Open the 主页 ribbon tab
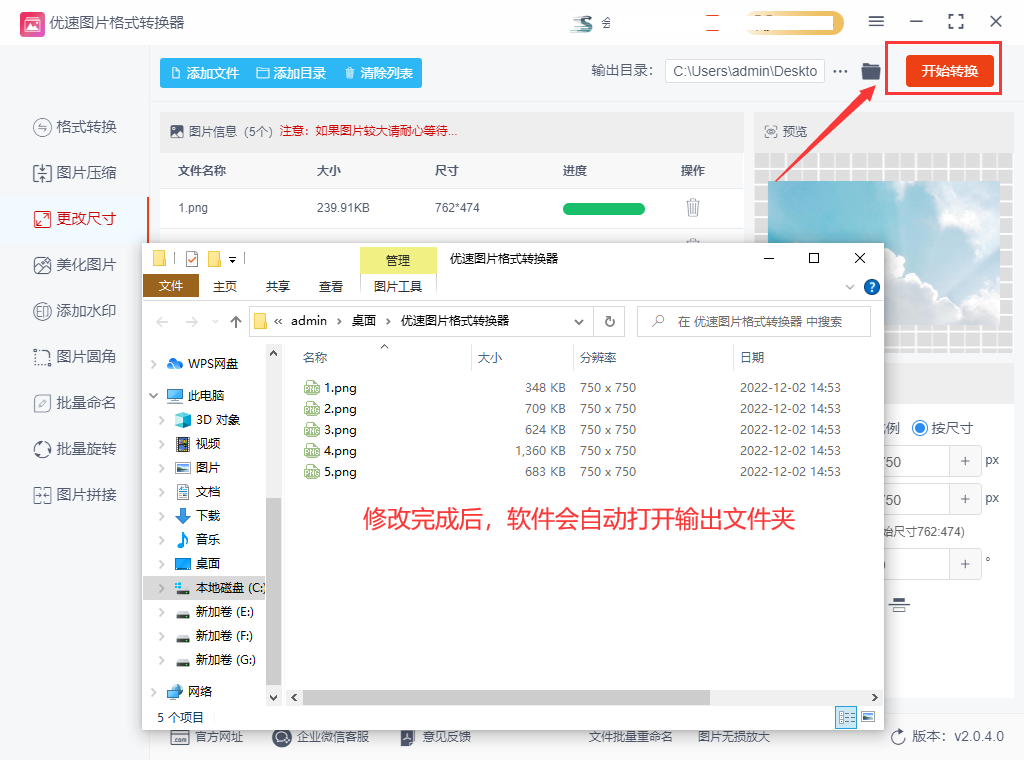Image resolution: width=1024 pixels, height=760 pixels. pos(225,287)
